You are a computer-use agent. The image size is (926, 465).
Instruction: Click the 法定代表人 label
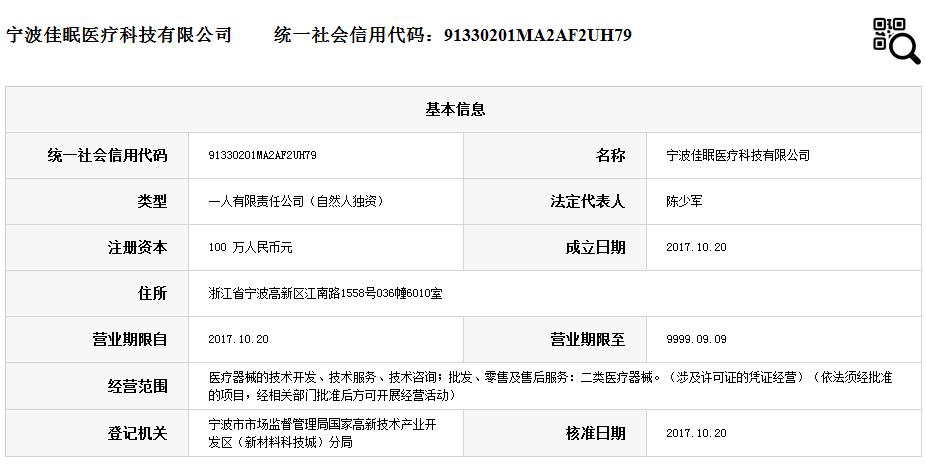coord(587,201)
